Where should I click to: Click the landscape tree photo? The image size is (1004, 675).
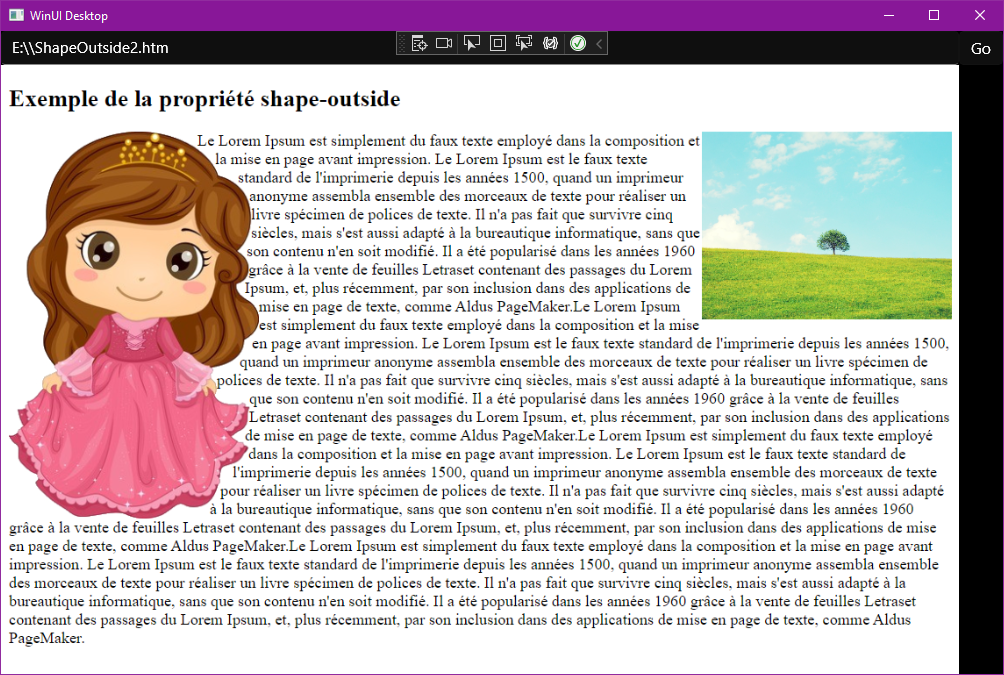click(x=827, y=225)
